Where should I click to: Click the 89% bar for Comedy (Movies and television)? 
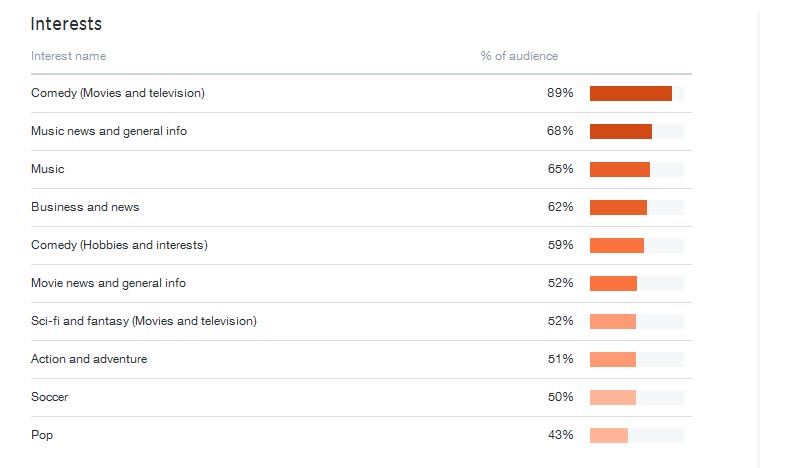click(630, 93)
